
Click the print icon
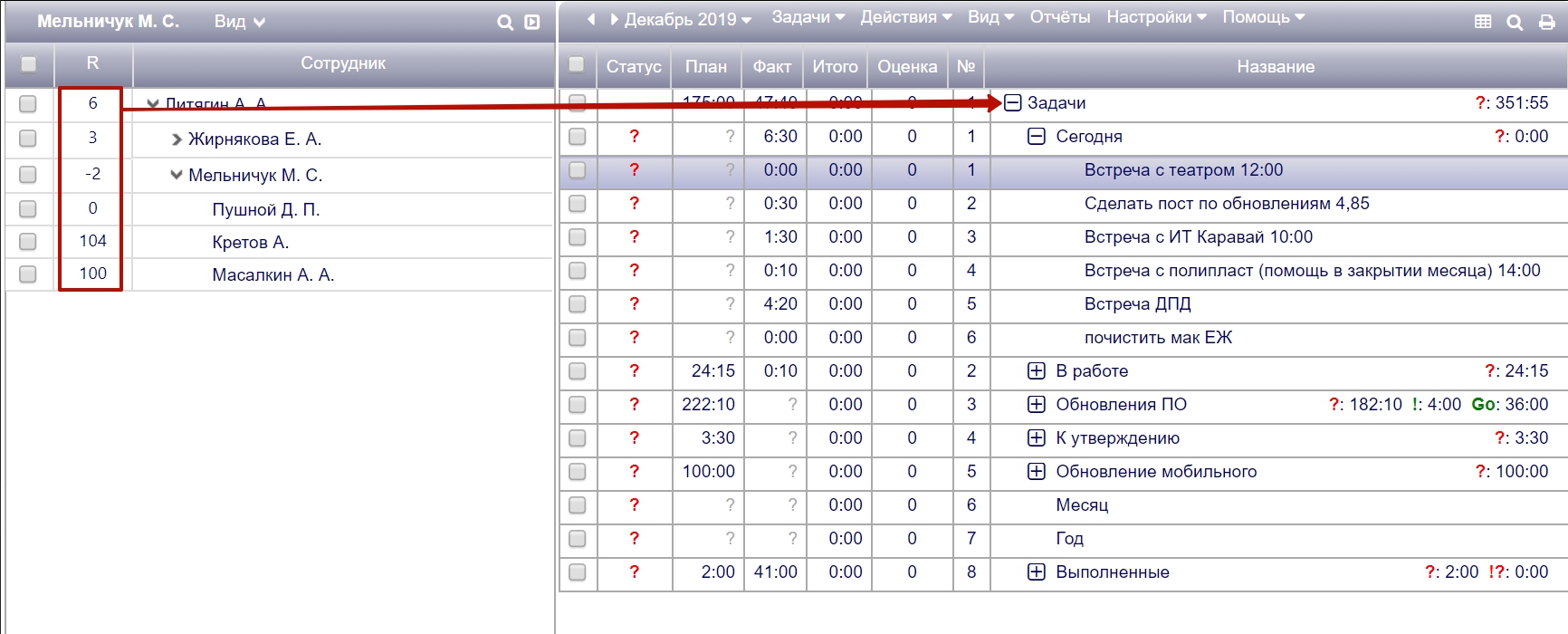pos(1547,23)
